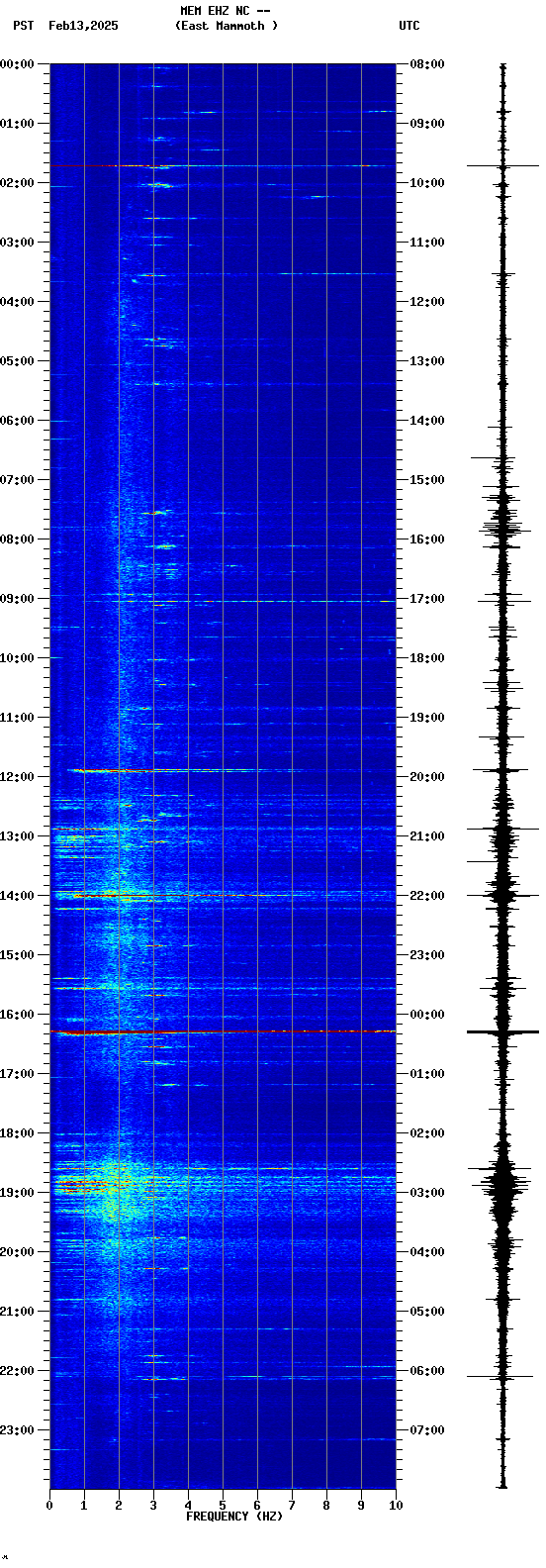Click the PST 18:00 time label
The image size is (546, 1568).
17,1133
